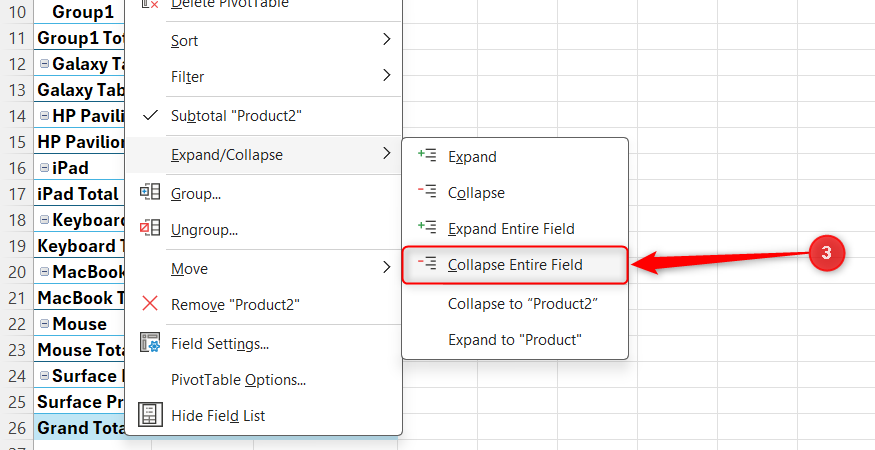Collapse the Mouse row with minus button

(44, 324)
